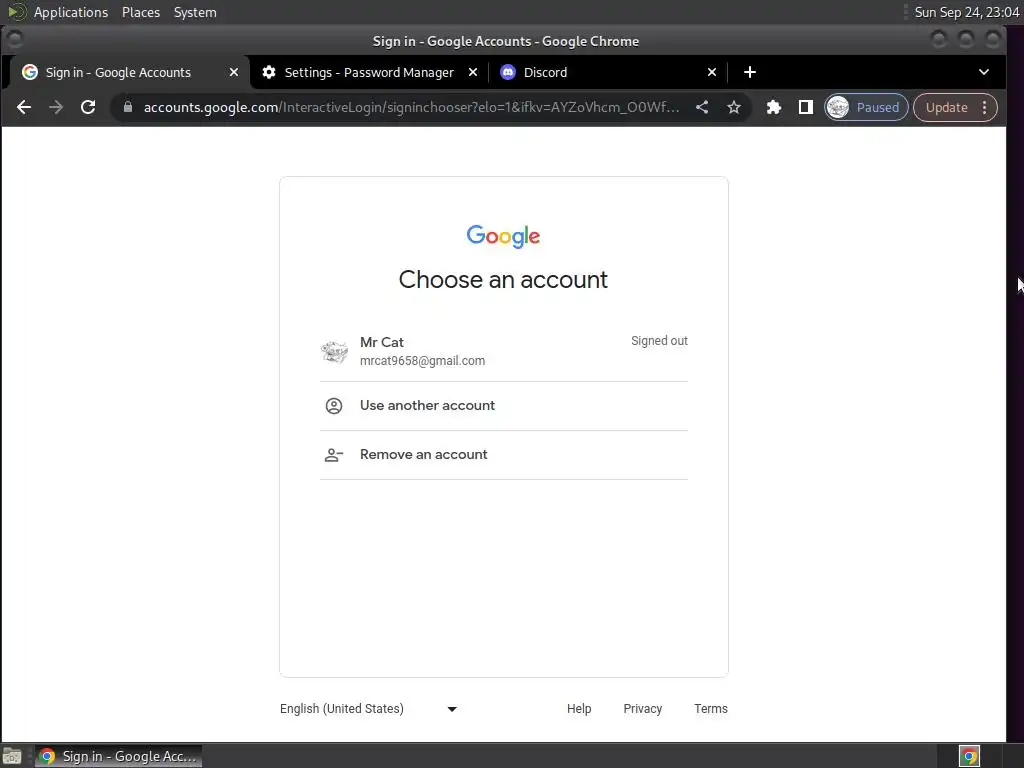Open the Paused profile button
The height and width of the screenshot is (768, 1024).
pyautogui.click(x=866, y=107)
